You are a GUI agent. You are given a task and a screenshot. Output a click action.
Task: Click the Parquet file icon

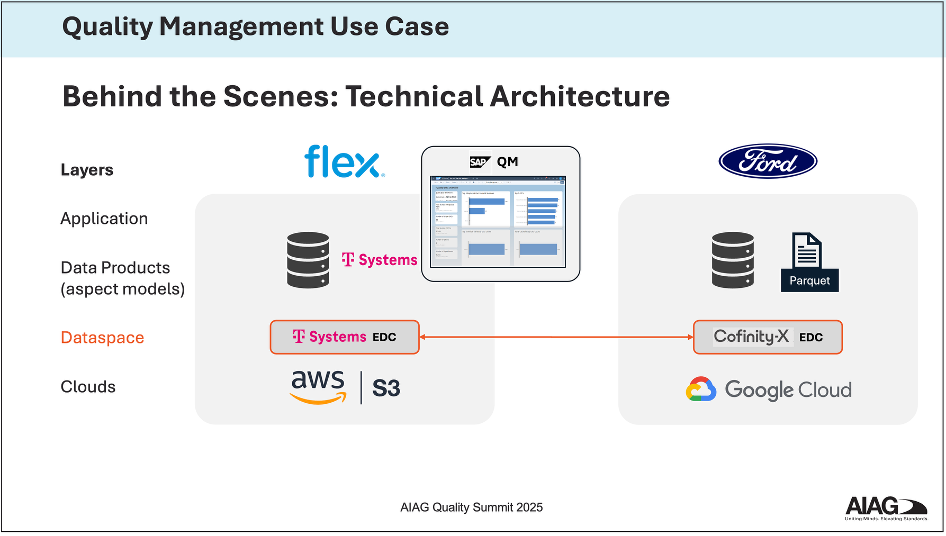[809, 262]
